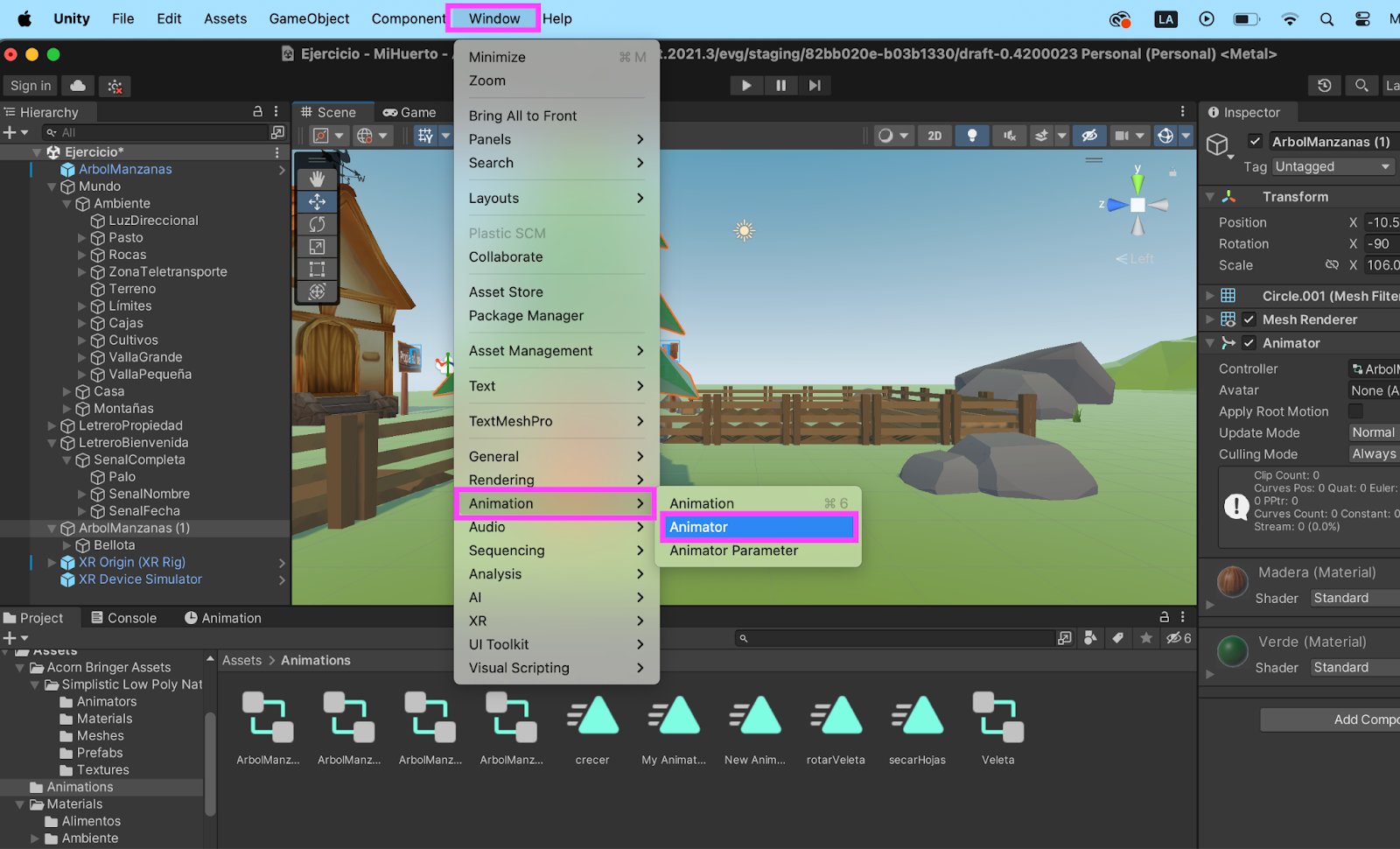Collapse the Transform component
1400x849 pixels.
[x=1210, y=197]
